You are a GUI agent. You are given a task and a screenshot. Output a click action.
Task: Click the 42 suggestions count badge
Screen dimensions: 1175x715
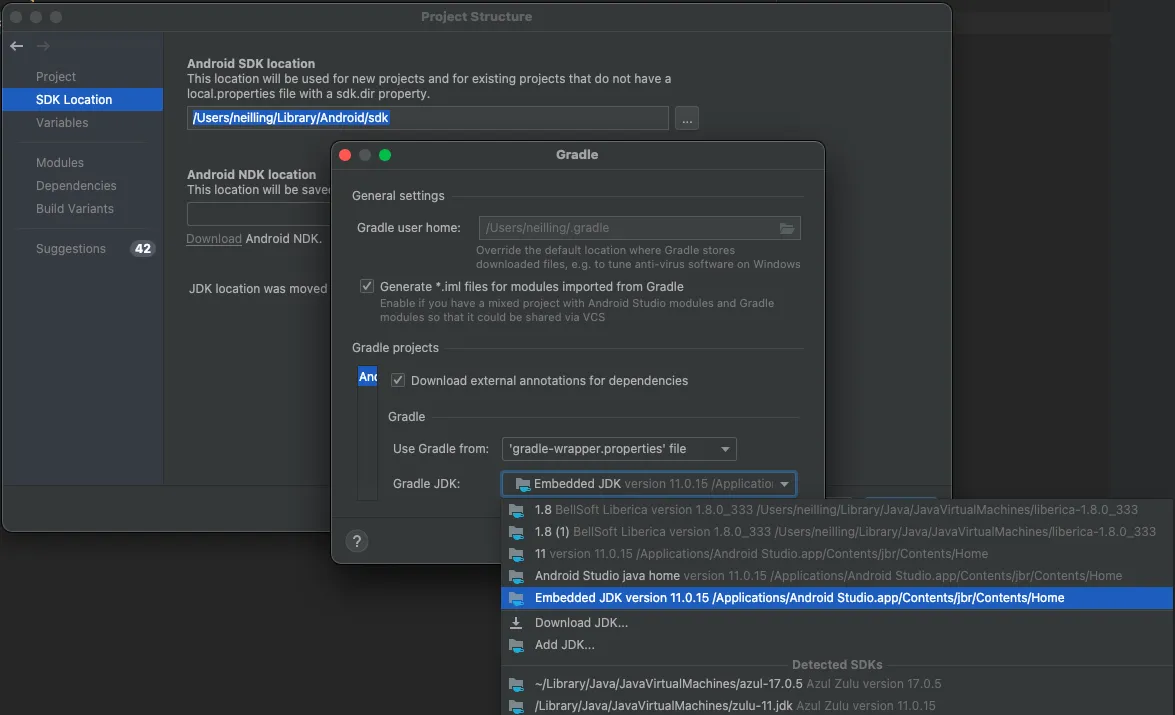point(142,249)
